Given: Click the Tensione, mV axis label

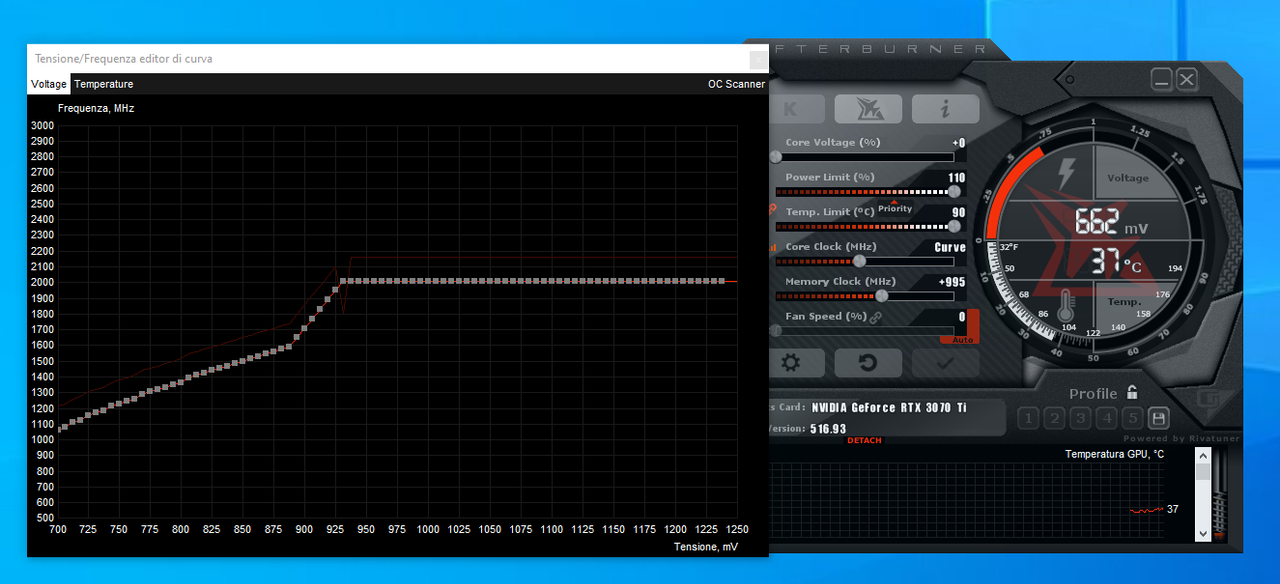Looking at the screenshot, I should pos(705,547).
